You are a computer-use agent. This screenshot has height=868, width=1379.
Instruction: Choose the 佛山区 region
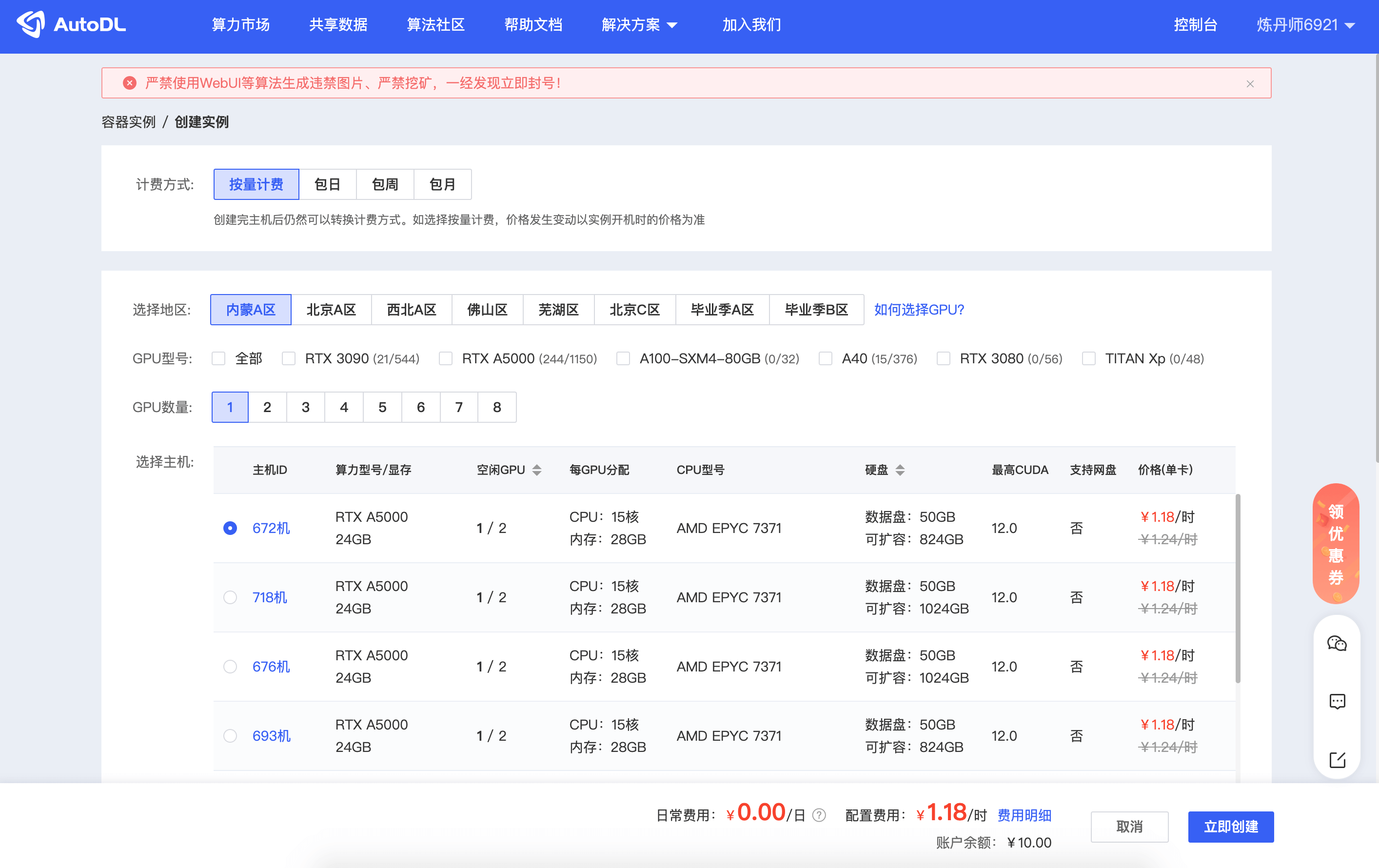click(487, 310)
